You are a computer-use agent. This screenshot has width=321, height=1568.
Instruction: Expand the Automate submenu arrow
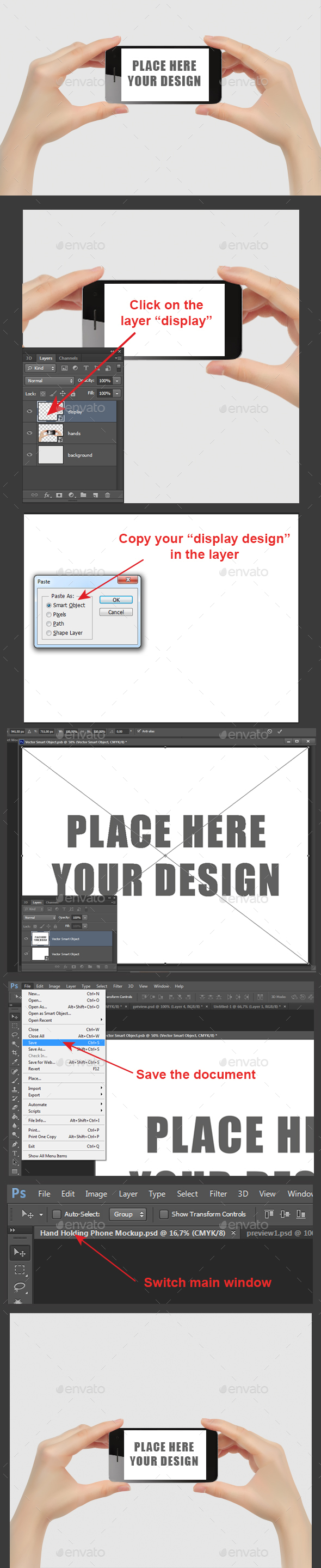(x=102, y=1105)
